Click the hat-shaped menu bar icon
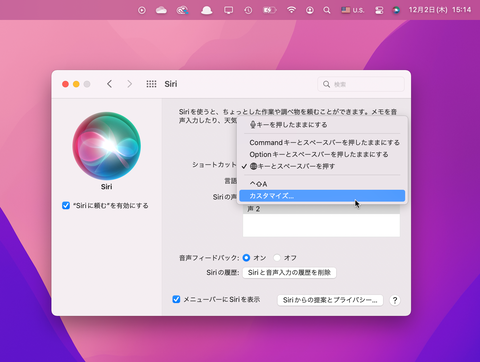This screenshot has width=480, height=362. pyautogui.click(x=206, y=10)
